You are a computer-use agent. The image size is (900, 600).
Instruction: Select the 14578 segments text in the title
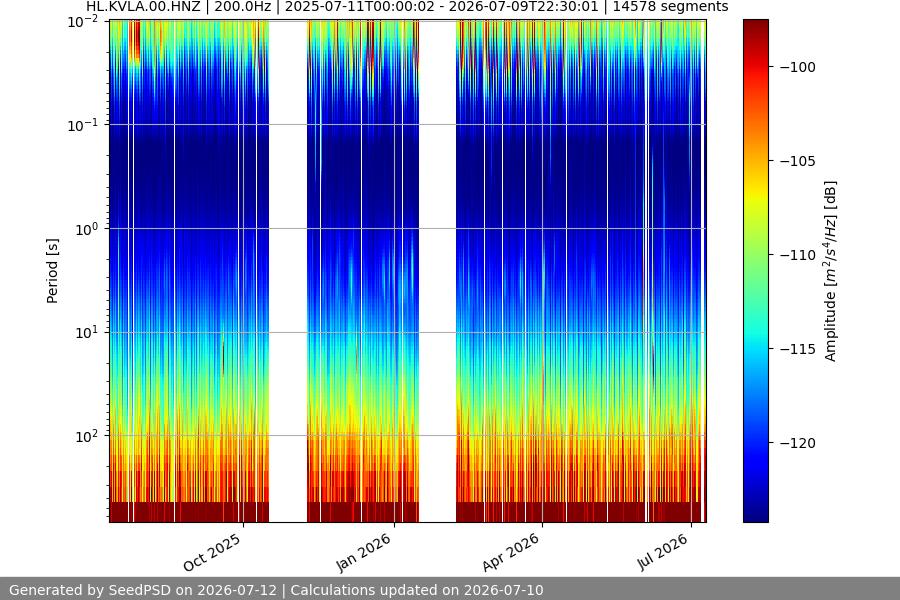(x=670, y=7)
